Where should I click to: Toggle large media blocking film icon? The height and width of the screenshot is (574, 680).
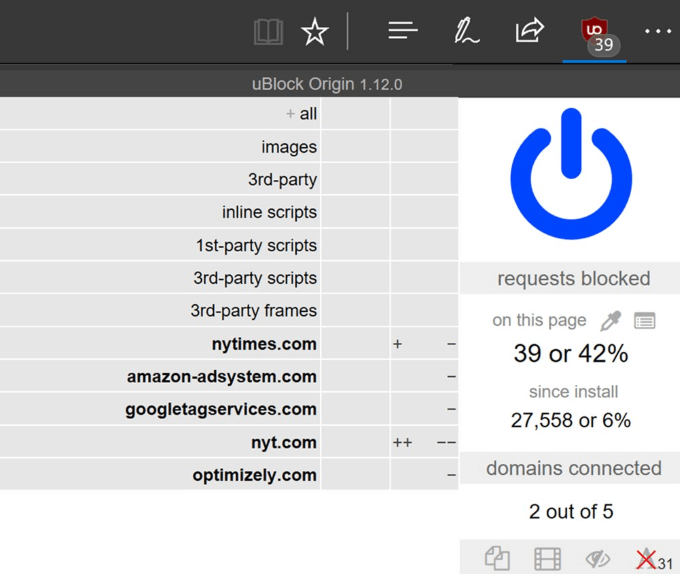pyautogui.click(x=547, y=558)
